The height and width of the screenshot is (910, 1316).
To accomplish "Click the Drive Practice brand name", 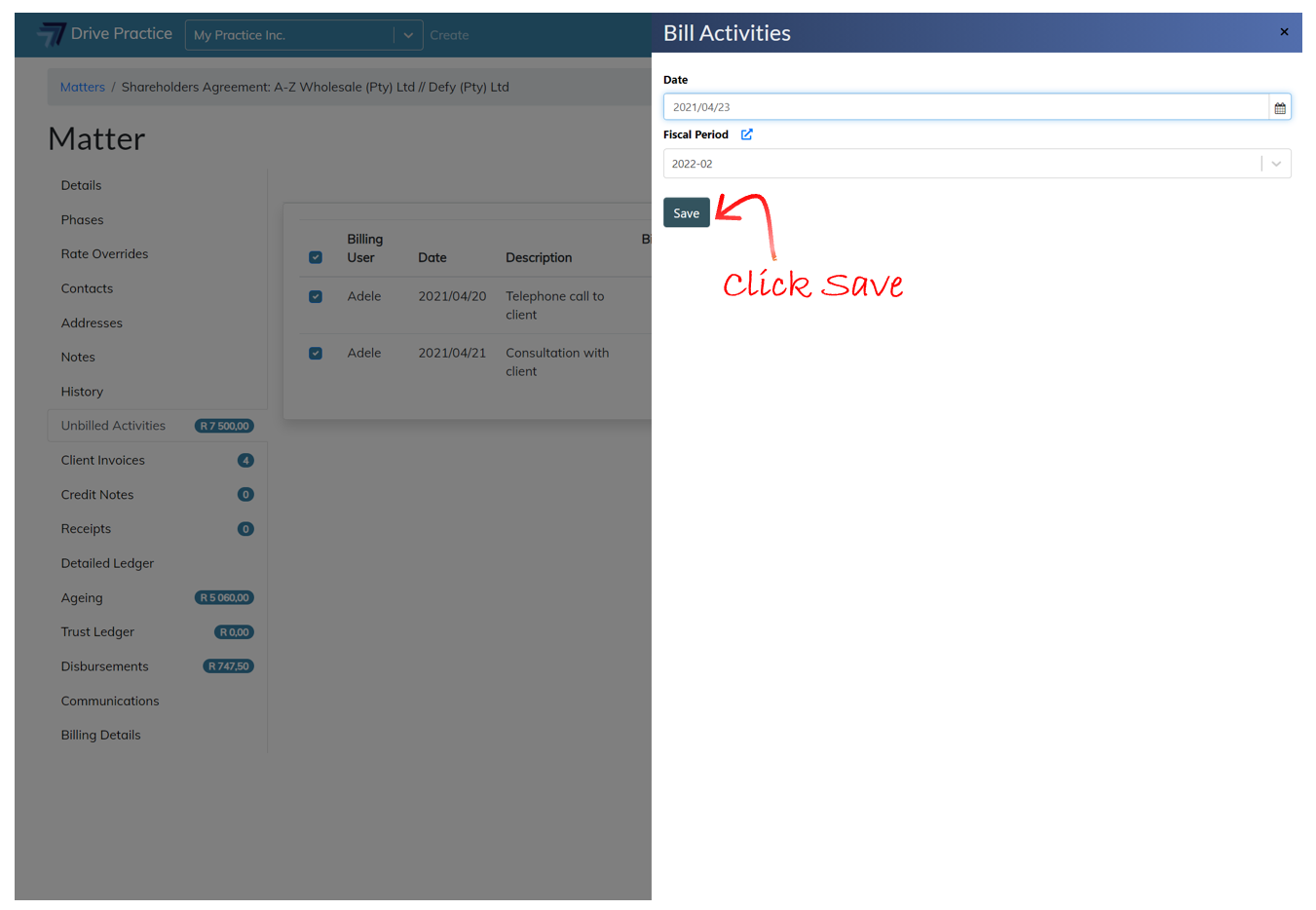I will click(122, 33).
